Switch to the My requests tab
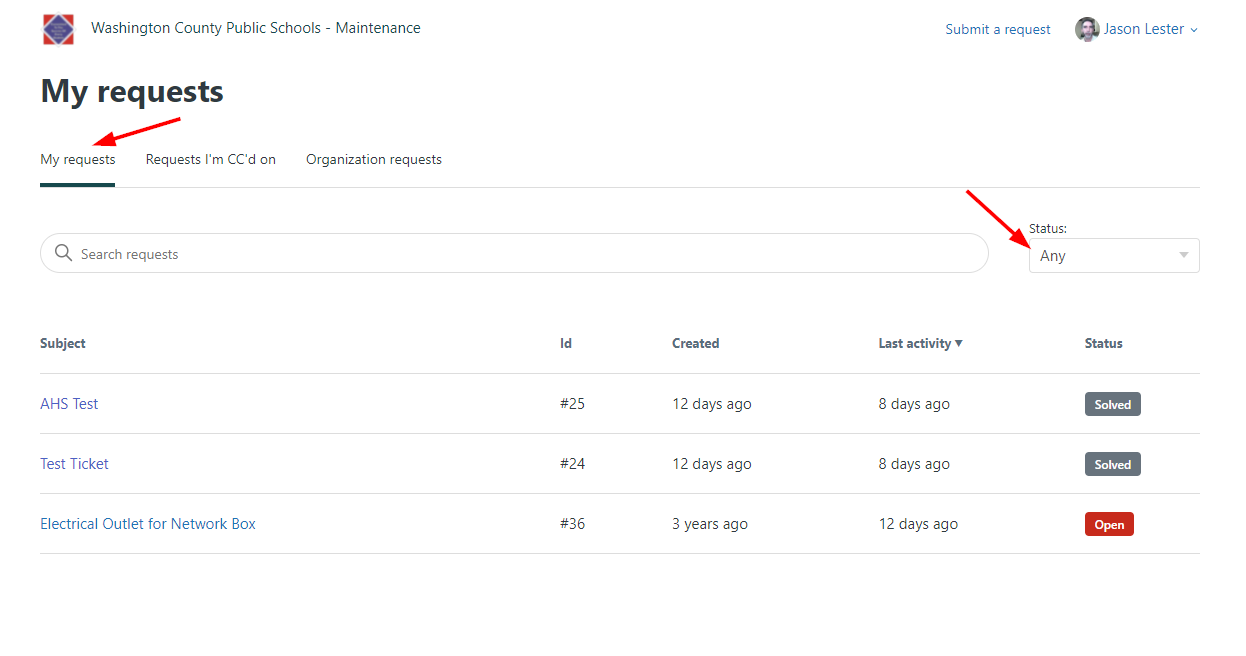Screen dimensions: 1246x656 78,159
